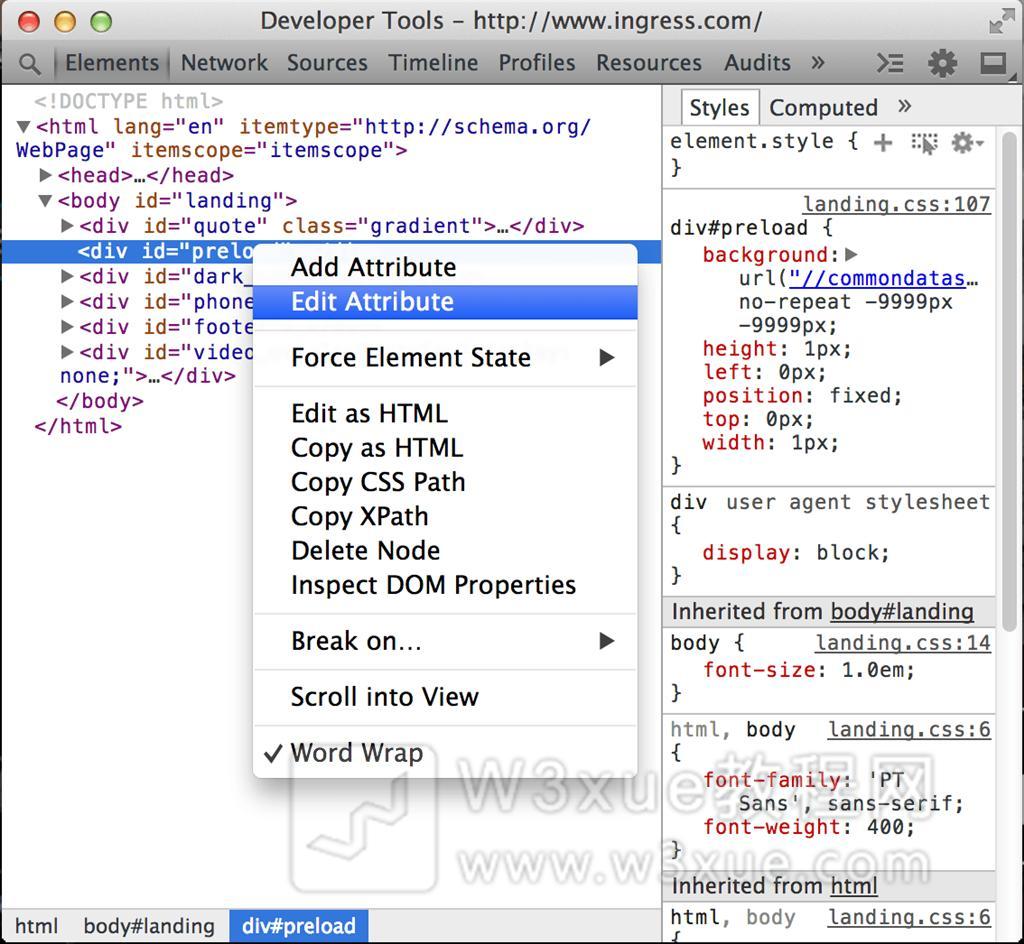Viewport: 1024px width, 944px height.
Task: Click the dock side toggle icon
Action: point(993,63)
